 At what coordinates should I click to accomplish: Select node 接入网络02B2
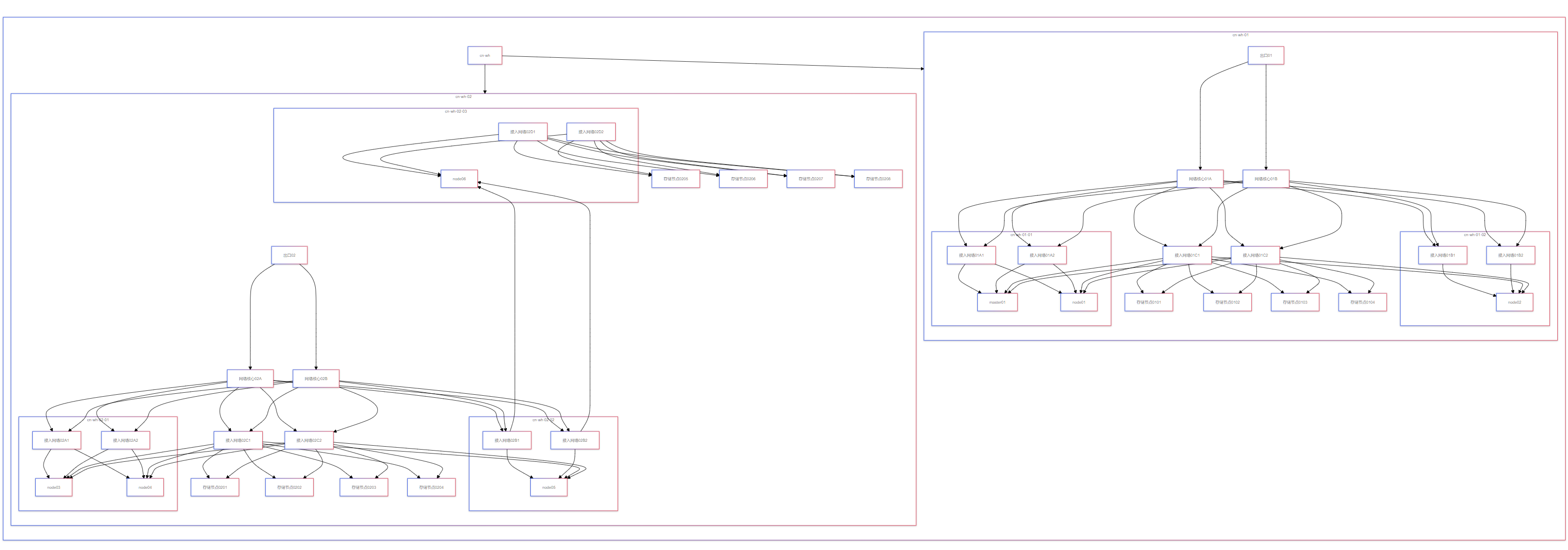(x=574, y=440)
